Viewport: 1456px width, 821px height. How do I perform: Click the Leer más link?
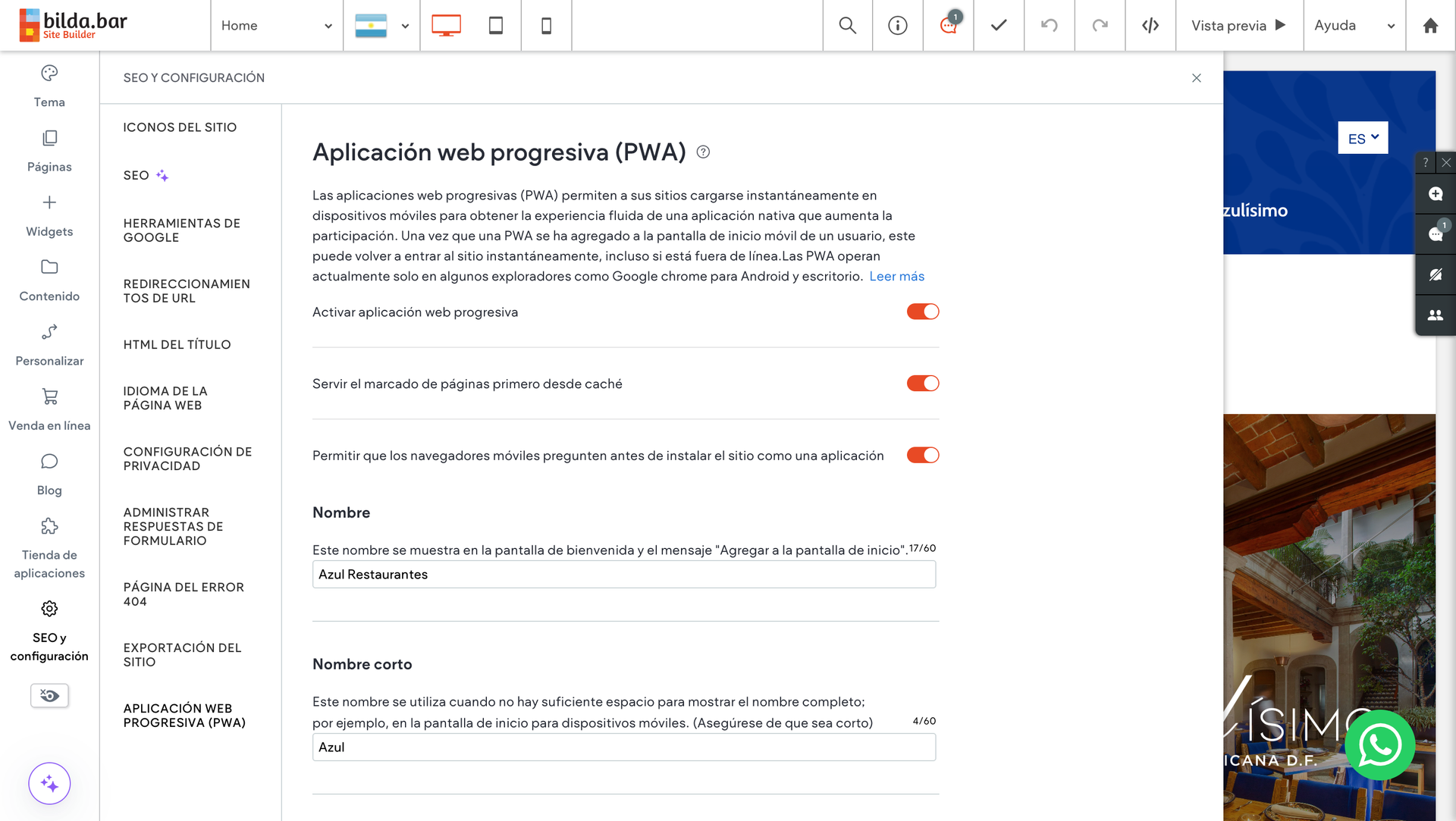(896, 276)
